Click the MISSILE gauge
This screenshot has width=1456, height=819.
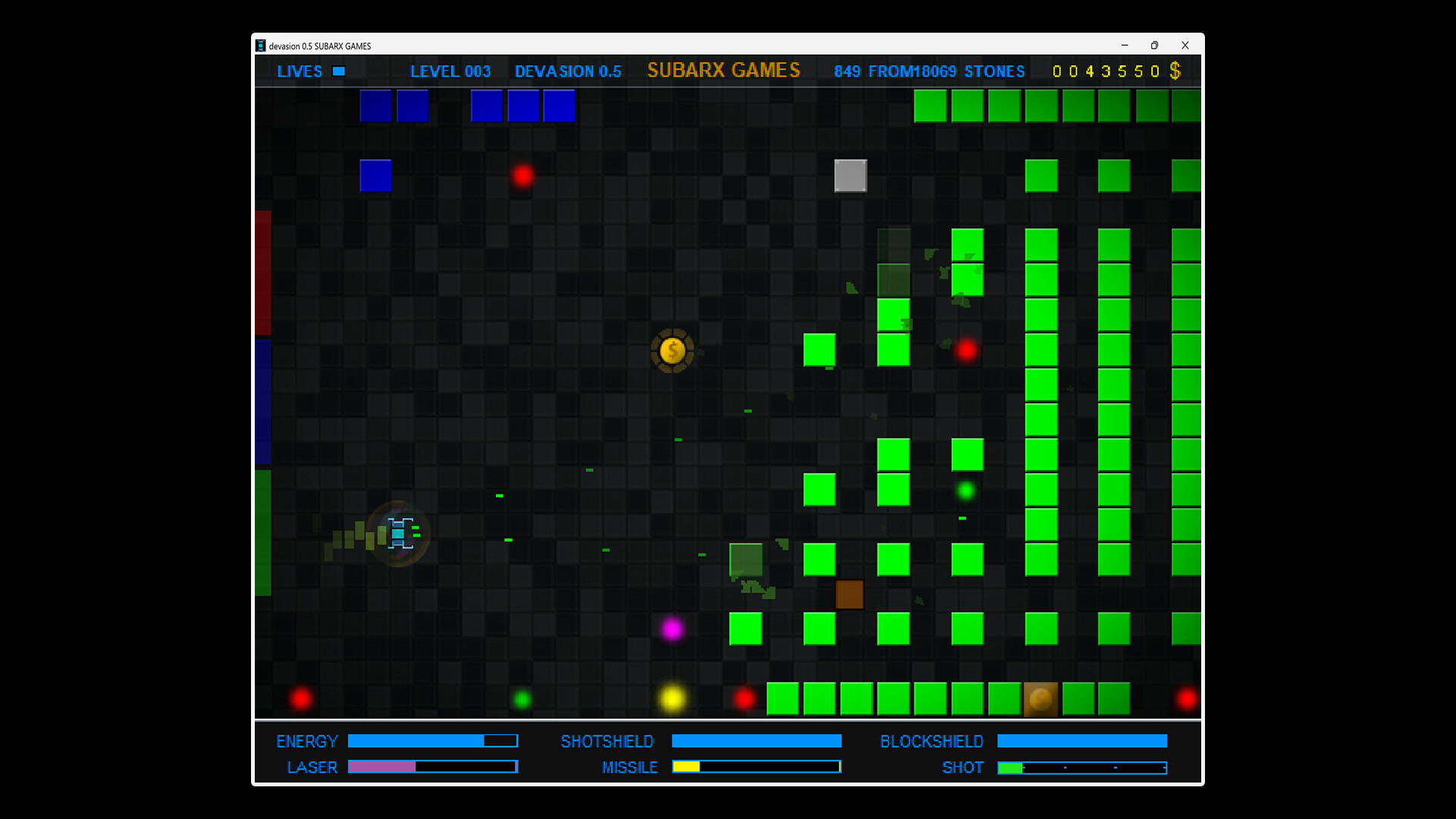coord(756,767)
